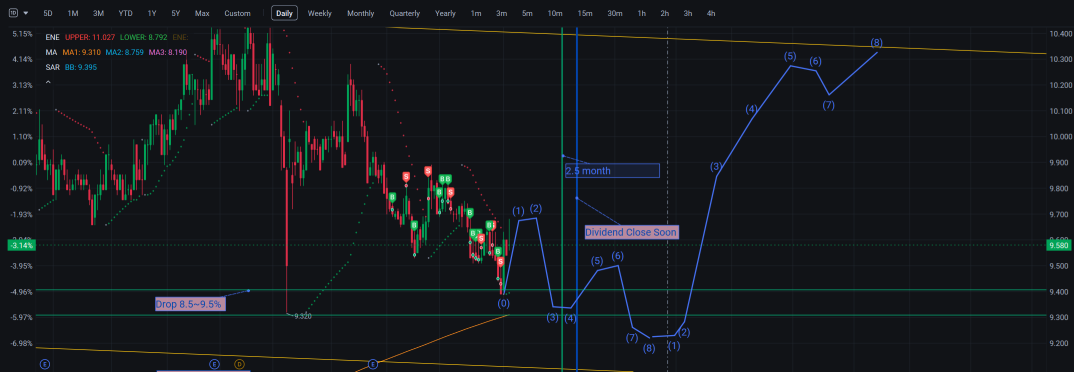Click the 10.400 price axis label
Screen dimensions: 1074x372
1059,34
